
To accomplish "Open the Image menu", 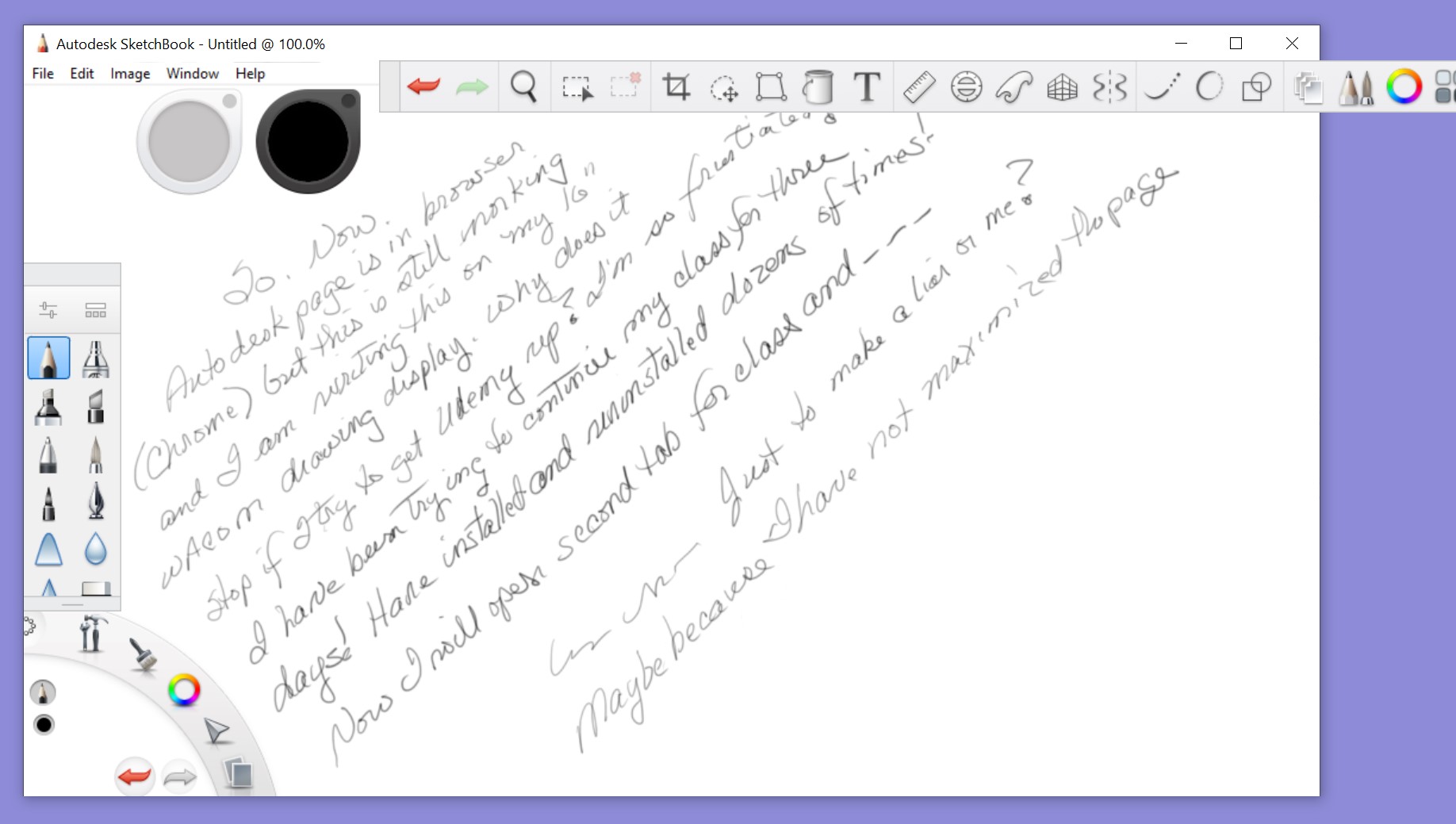I will pyautogui.click(x=130, y=74).
